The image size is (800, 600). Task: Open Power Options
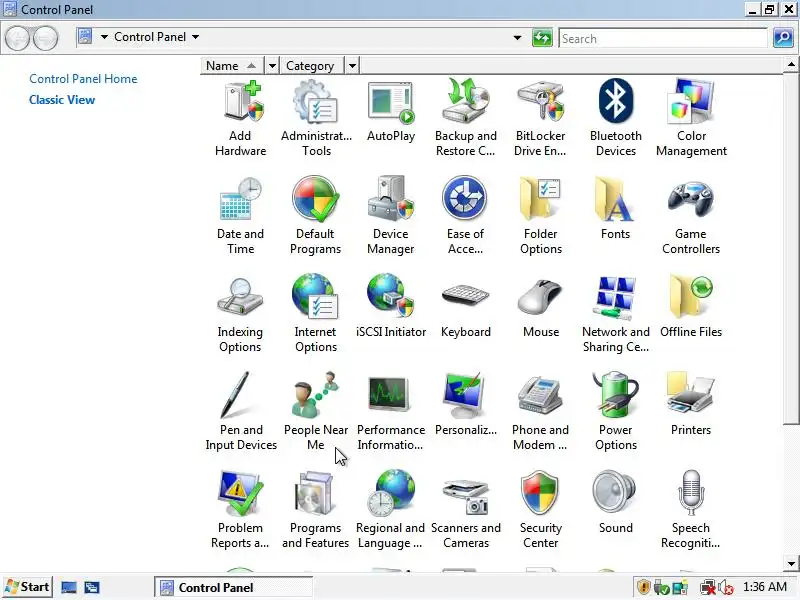pyautogui.click(x=615, y=412)
